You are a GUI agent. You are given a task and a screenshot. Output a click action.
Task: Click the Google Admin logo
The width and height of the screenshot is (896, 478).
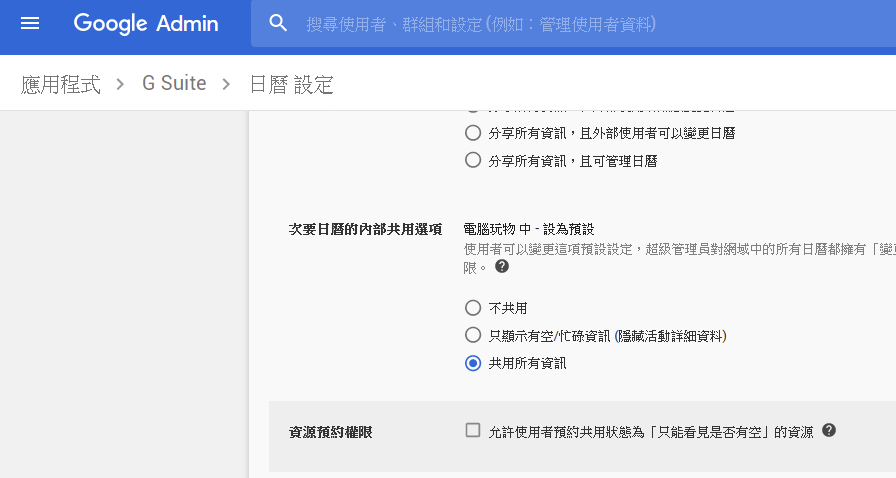(x=146, y=23)
